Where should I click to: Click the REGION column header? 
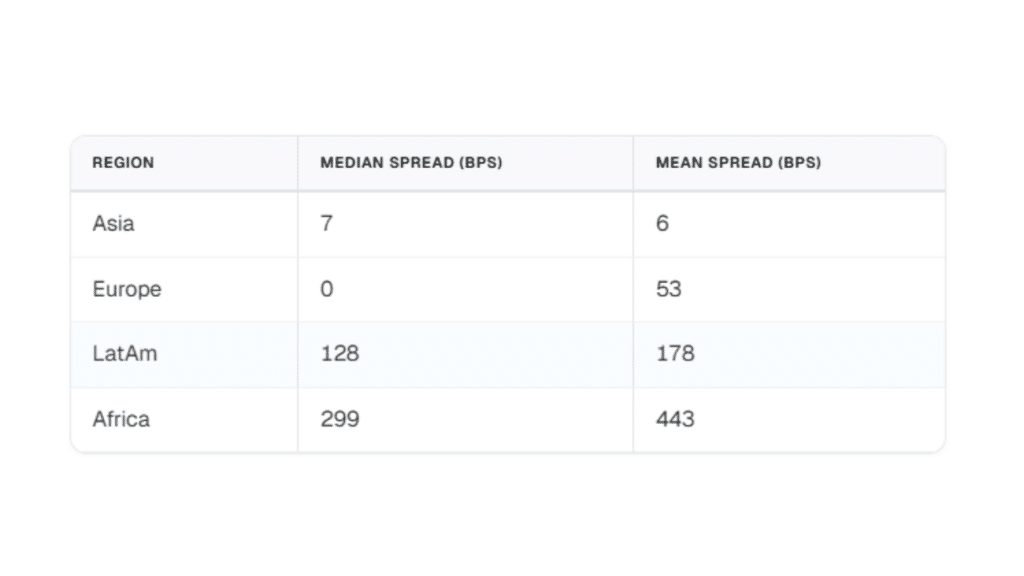click(x=123, y=163)
